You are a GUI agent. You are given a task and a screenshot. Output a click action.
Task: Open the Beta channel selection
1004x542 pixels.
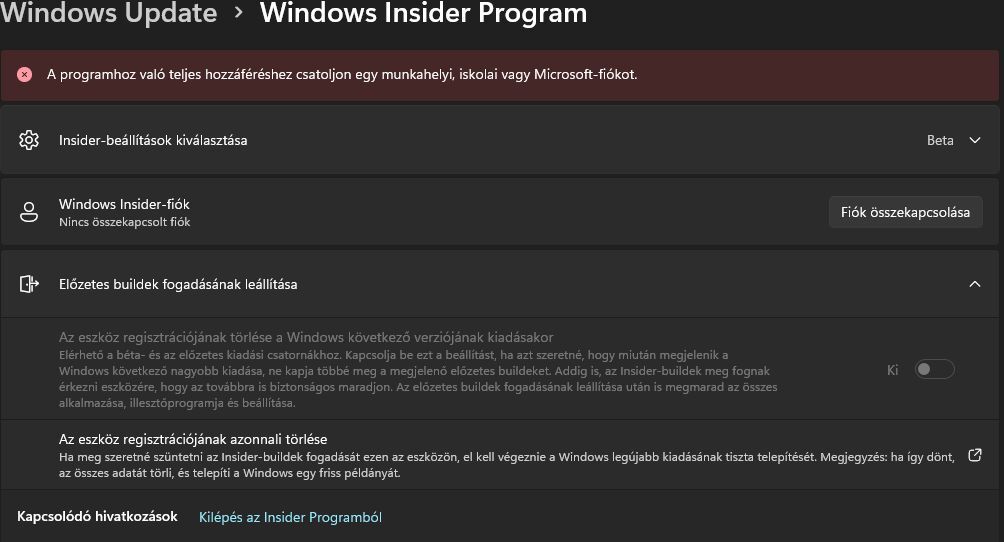click(x=940, y=140)
